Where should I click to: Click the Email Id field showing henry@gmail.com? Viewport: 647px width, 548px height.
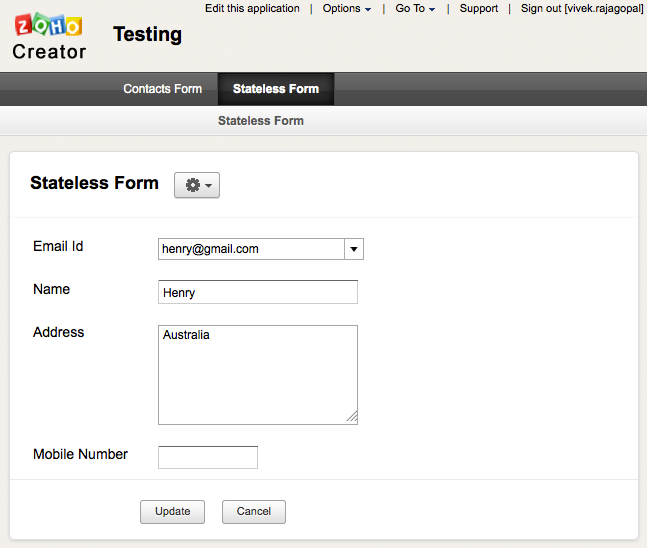tap(250, 249)
